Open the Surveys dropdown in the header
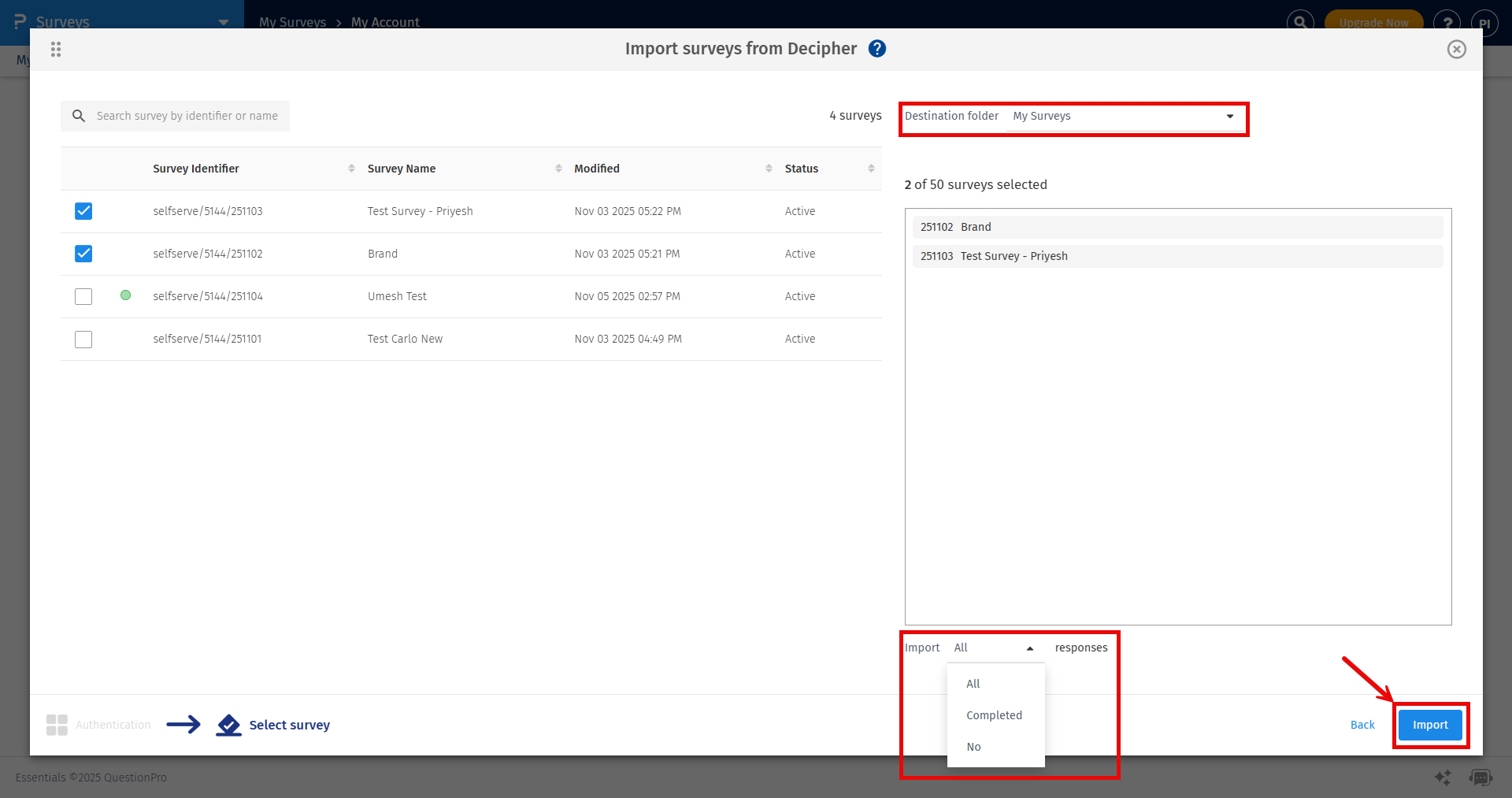 point(223,21)
